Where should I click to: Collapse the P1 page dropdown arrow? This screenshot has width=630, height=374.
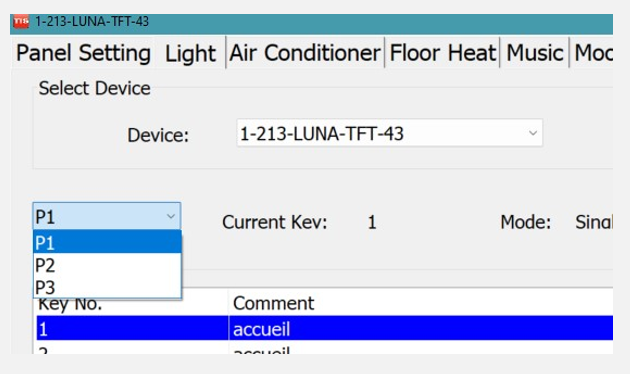pyautogui.click(x=171, y=217)
